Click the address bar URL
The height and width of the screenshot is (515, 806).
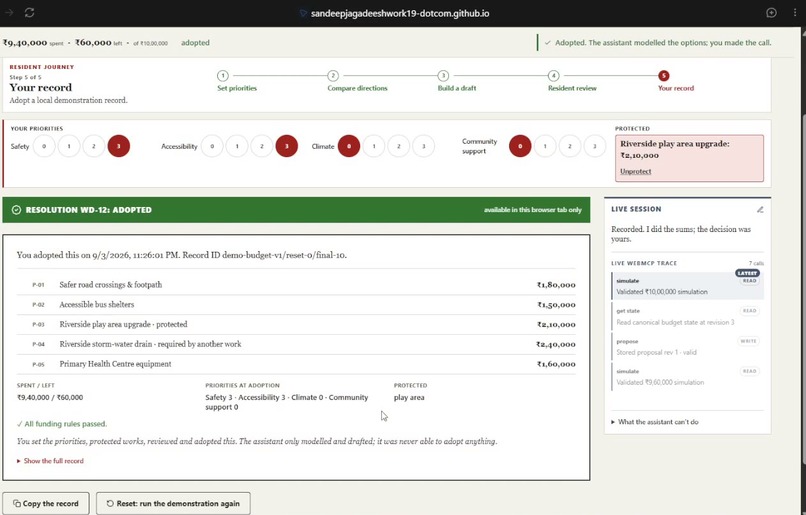[x=400, y=13]
